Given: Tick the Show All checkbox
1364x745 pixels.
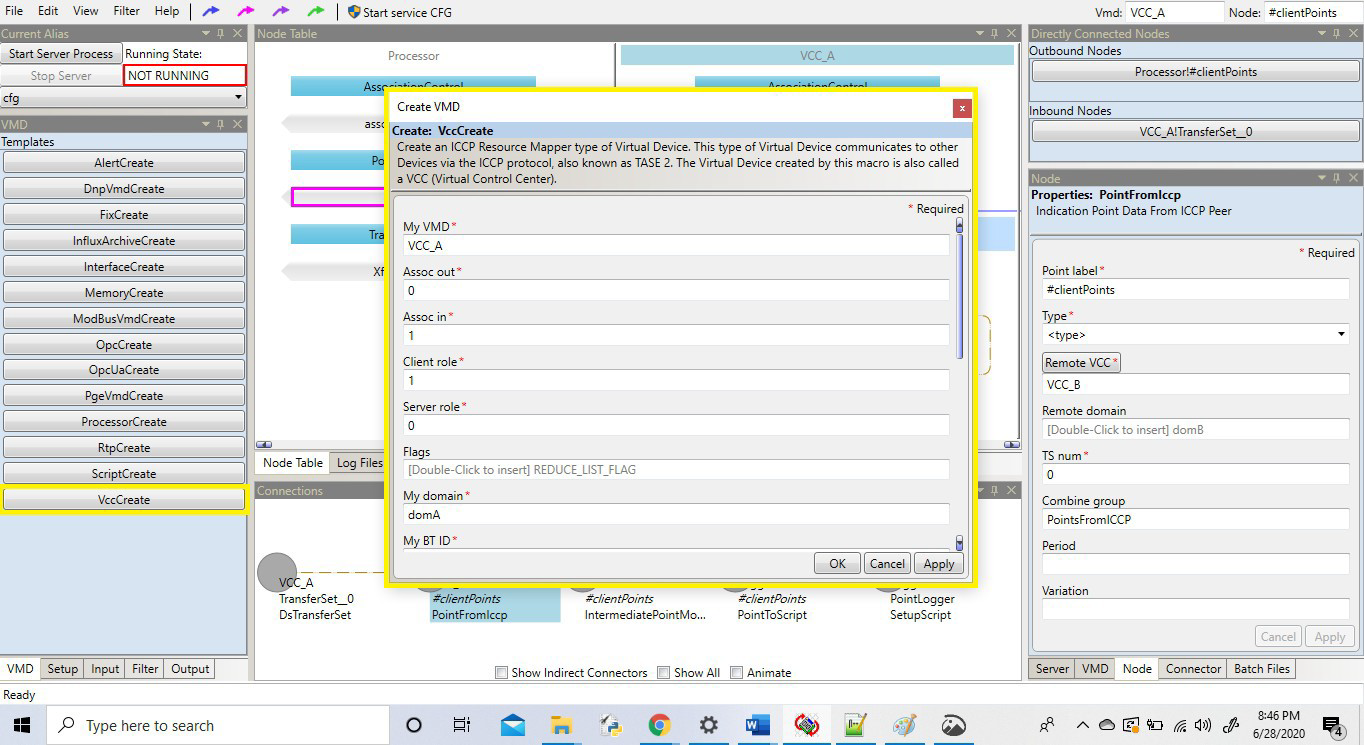Looking at the screenshot, I should [x=664, y=673].
